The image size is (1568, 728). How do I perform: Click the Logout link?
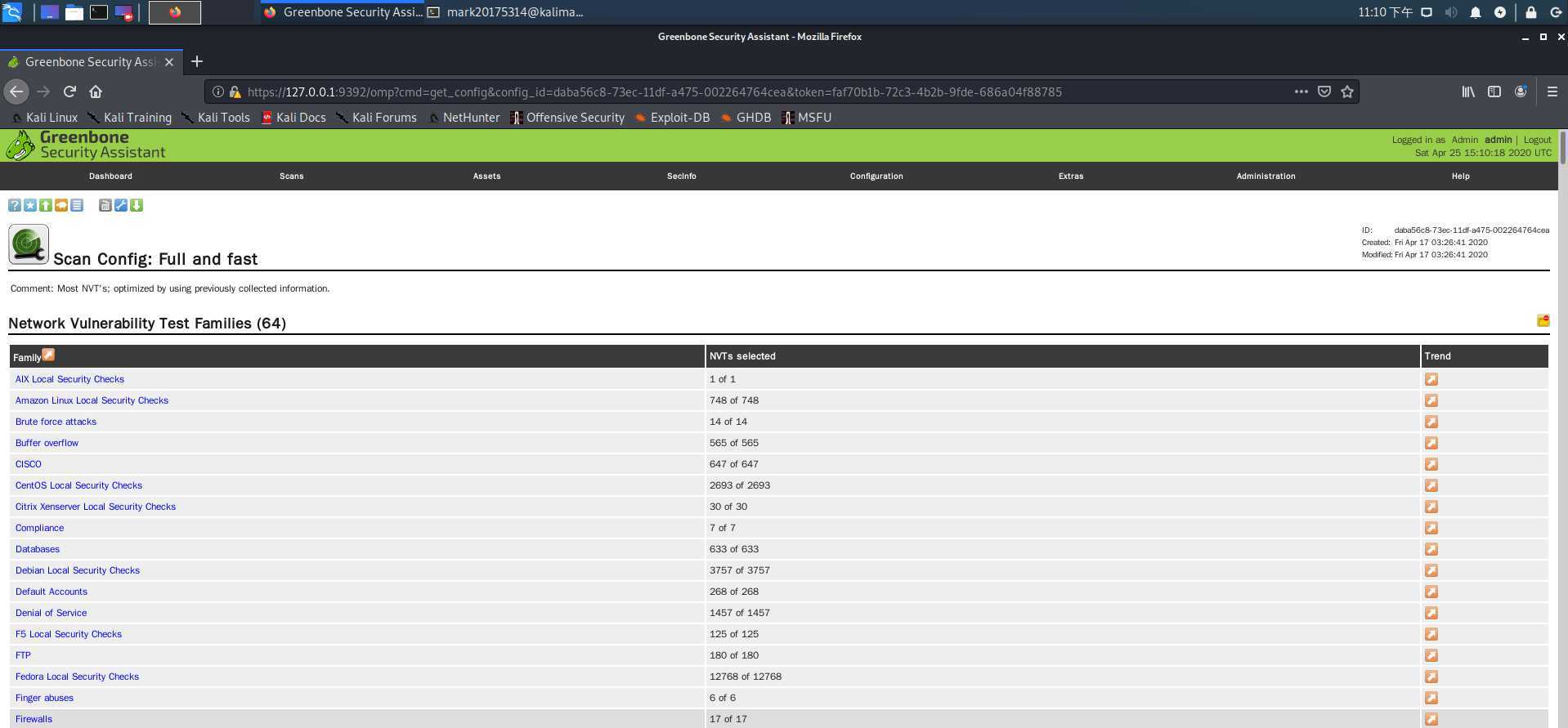[1537, 140]
